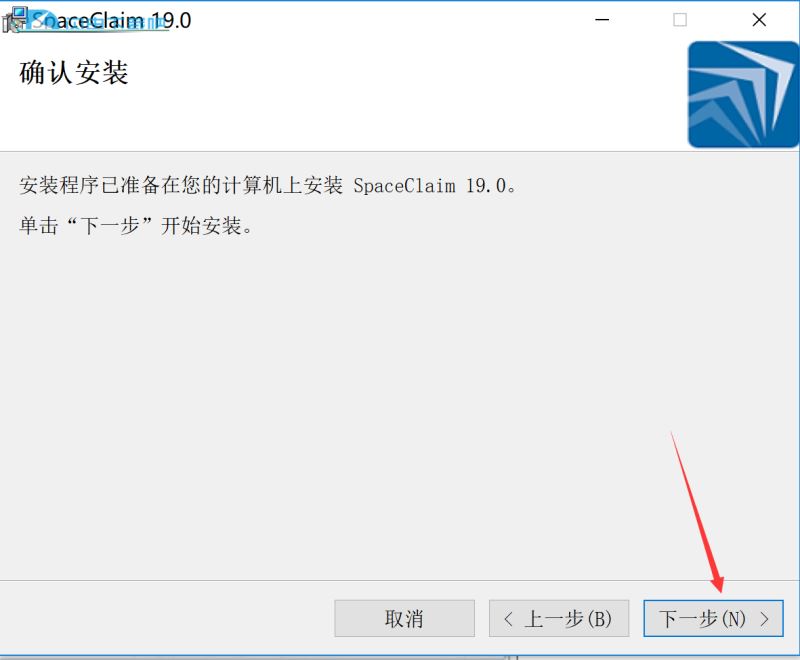This screenshot has height=660, width=800.
Task: Click the message beginning 安装程序已准备
Action: coord(268,185)
